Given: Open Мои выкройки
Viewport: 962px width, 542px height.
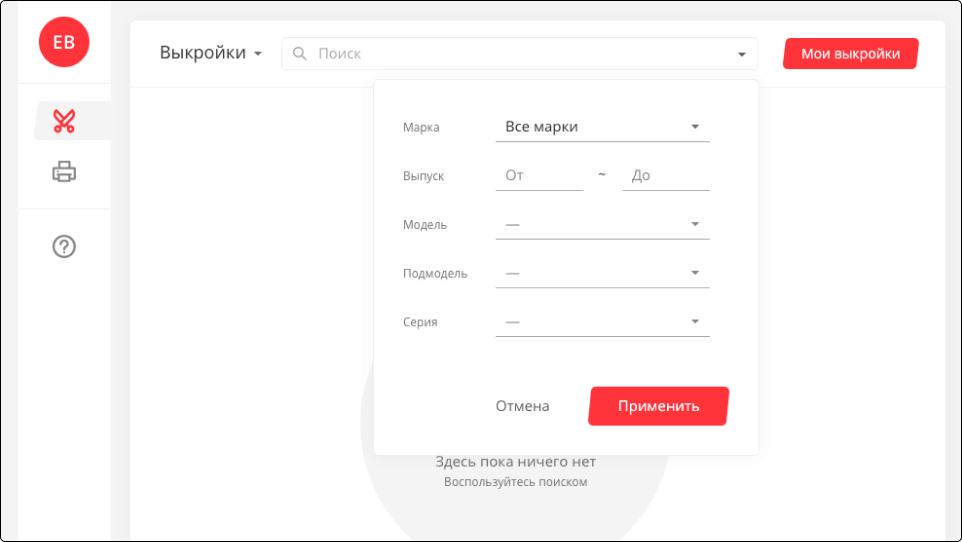Looking at the screenshot, I should pyautogui.click(x=850, y=54).
